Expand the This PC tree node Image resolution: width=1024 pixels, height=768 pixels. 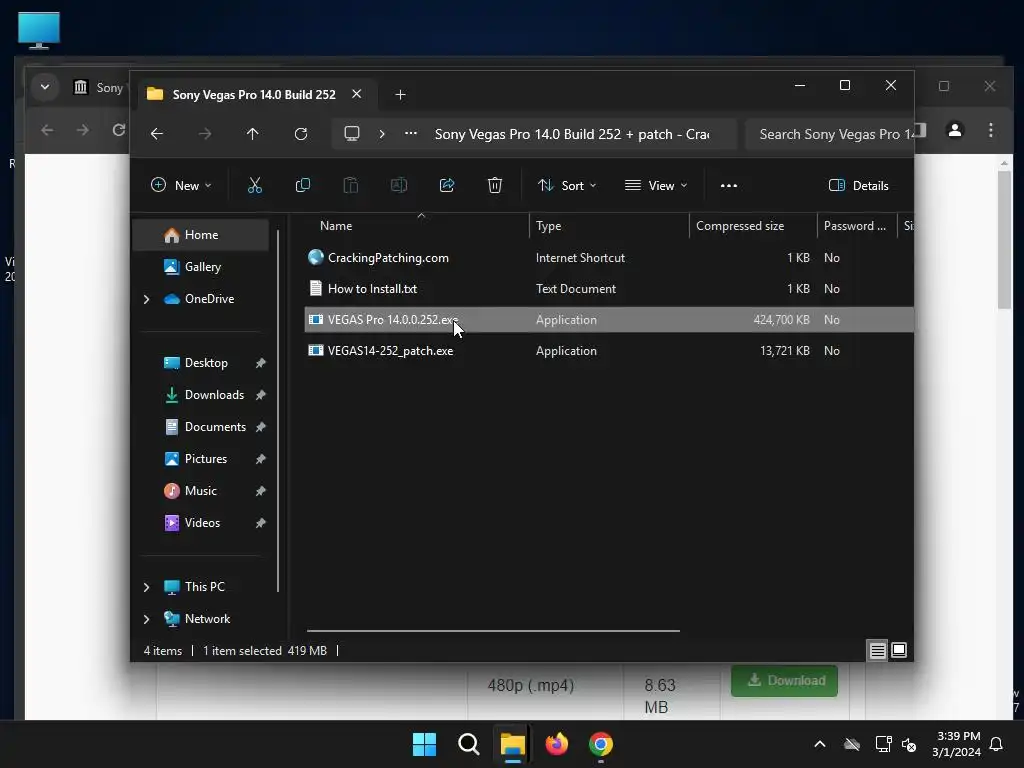click(x=146, y=587)
